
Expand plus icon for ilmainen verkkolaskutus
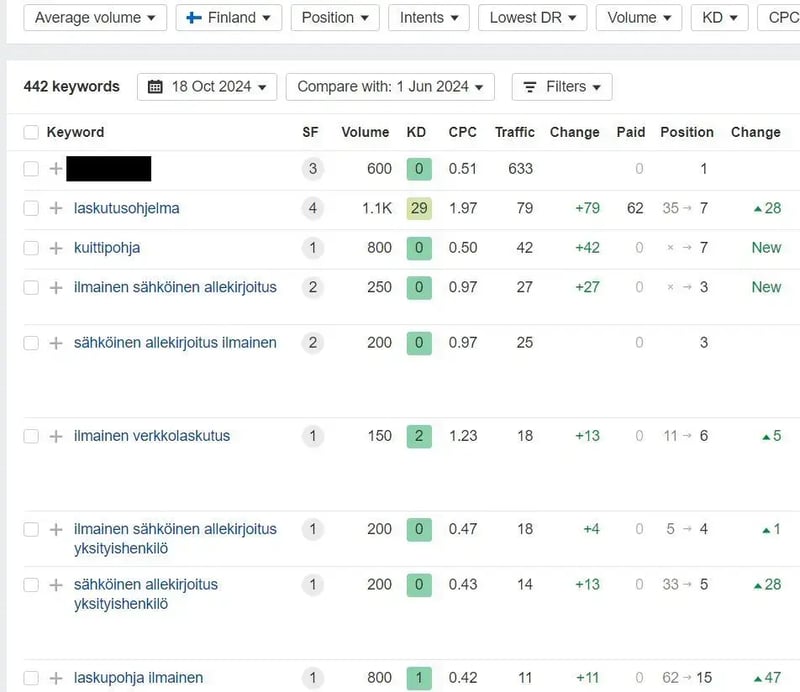point(56,436)
